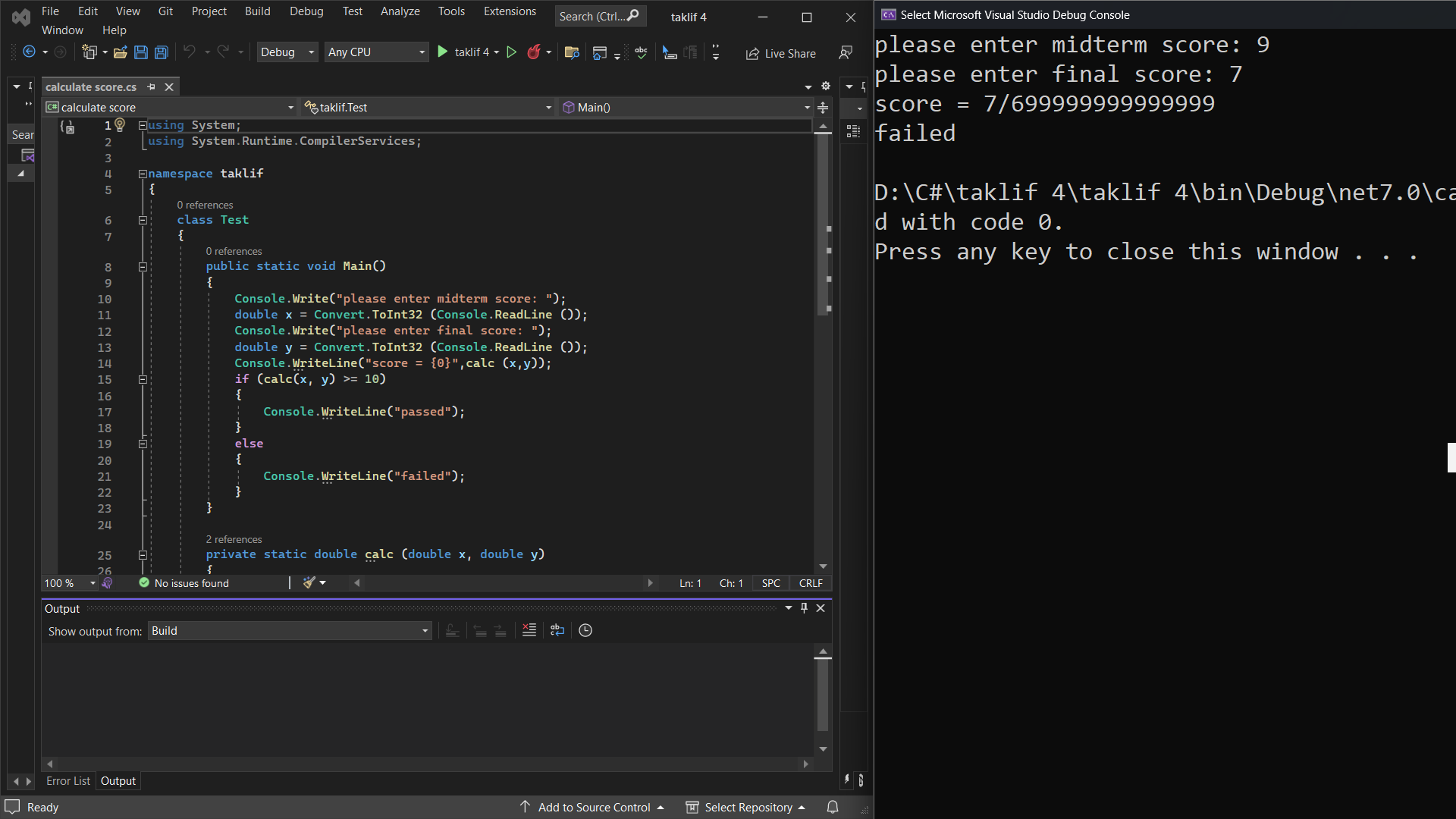Open the notifications bell icon
Image resolution: width=1456 pixels, height=819 pixels.
[x=833, y=807]
